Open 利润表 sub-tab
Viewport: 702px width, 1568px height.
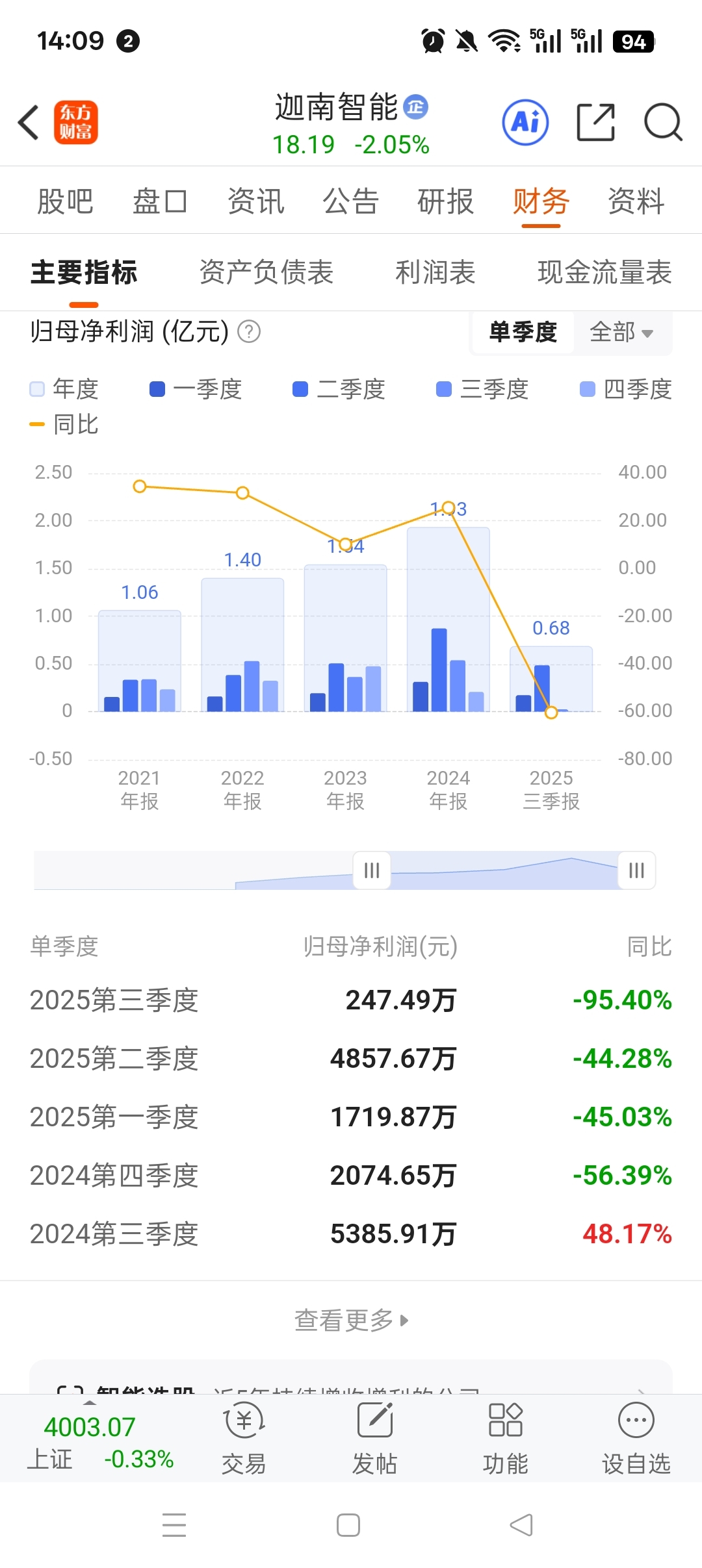pos(435,272)
